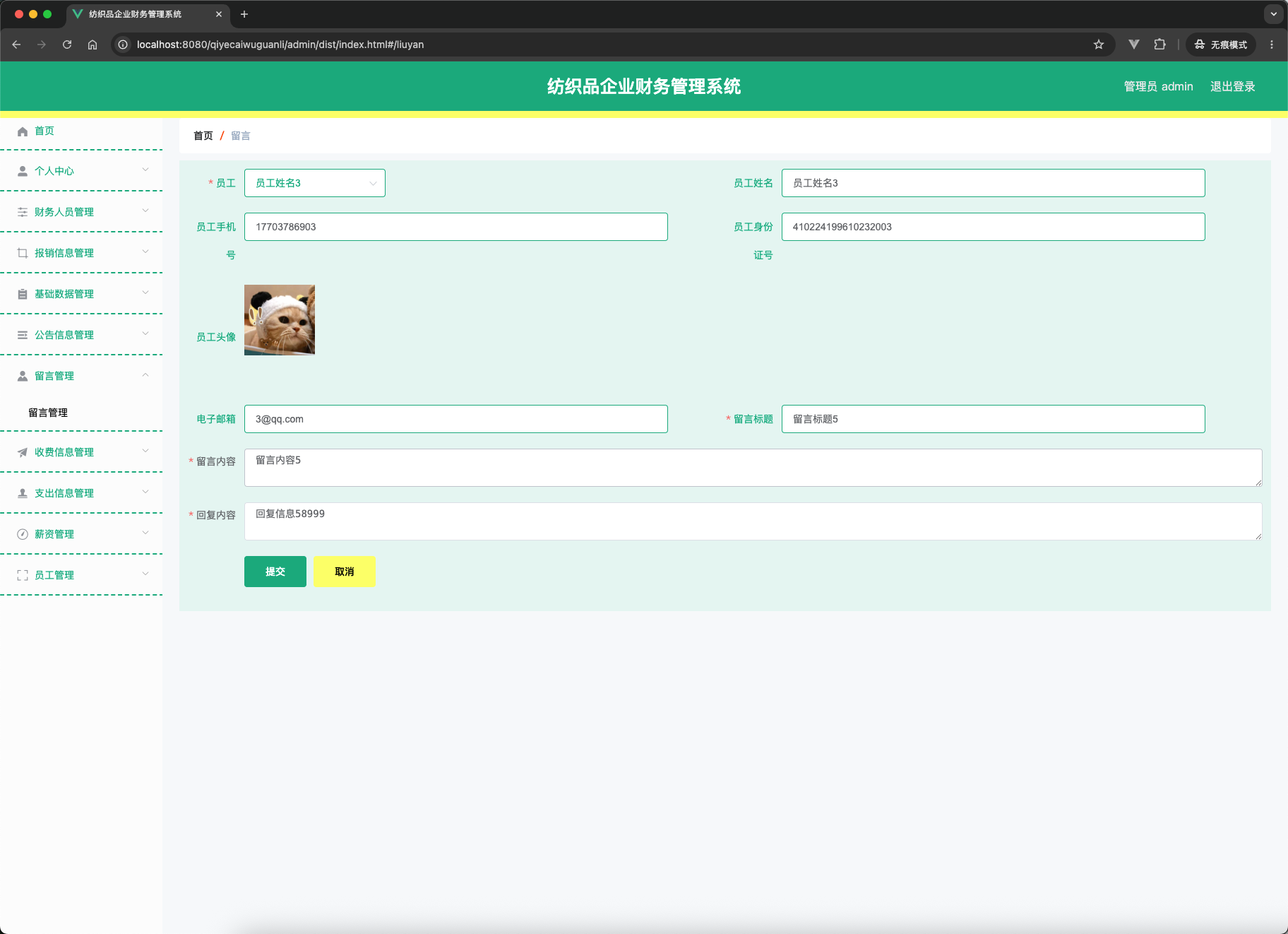The image size is (1288, 934).
Task: Click the sliders icon beside 财务人员管理
Action: (x=23, y=212)
